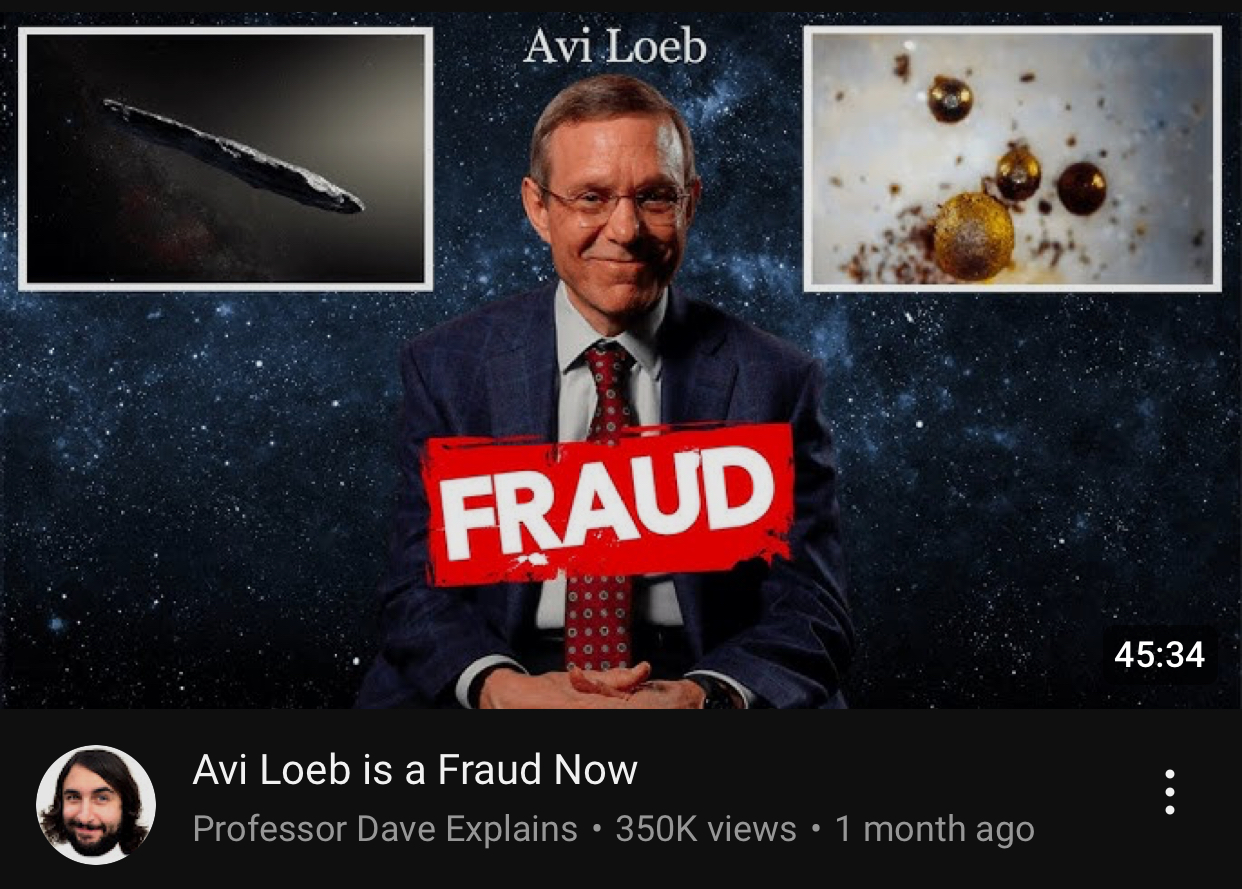Click the golden spherules inset picture
This screenshot has height=889, width=1242.
tap(1013, 159)
